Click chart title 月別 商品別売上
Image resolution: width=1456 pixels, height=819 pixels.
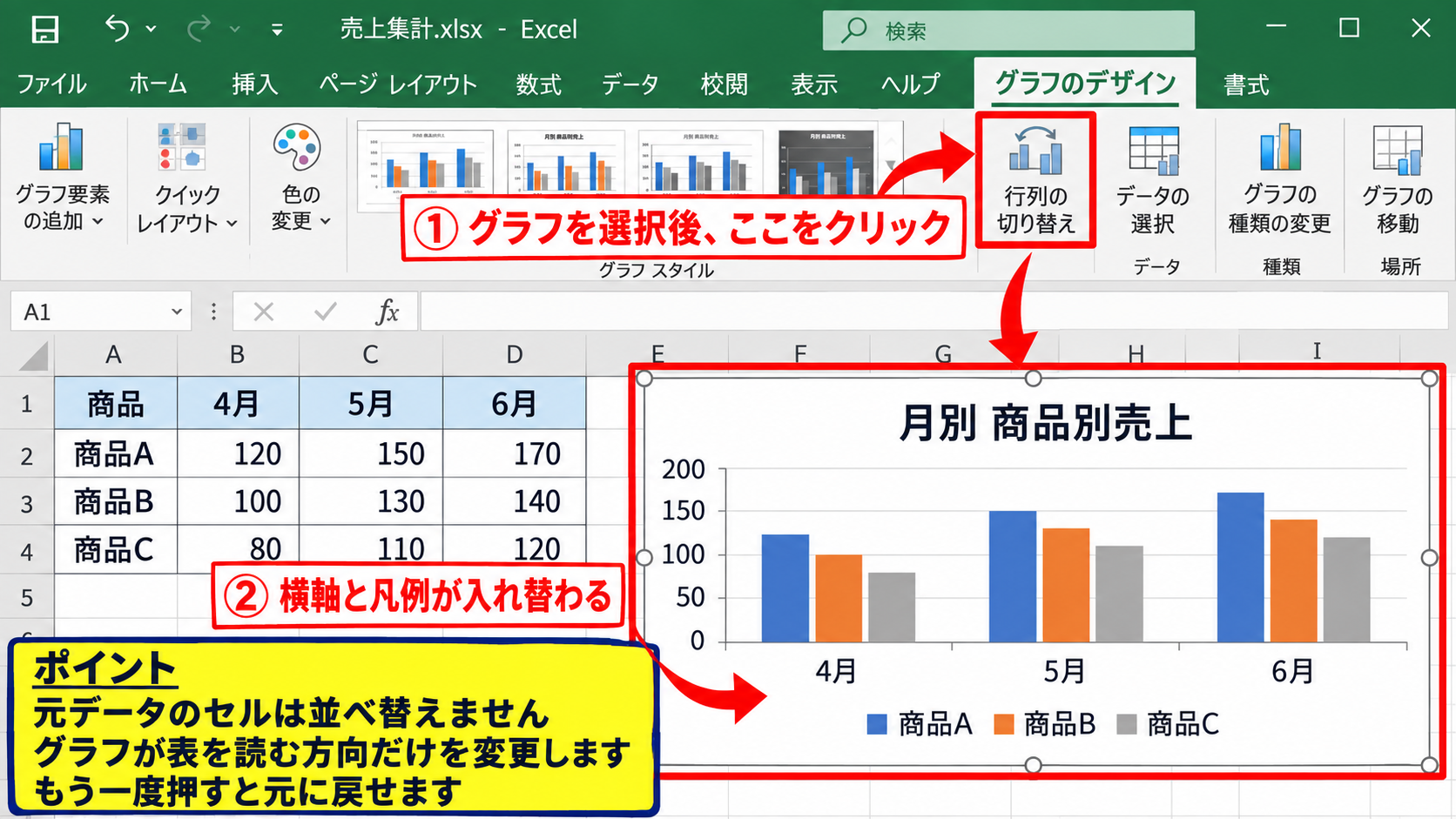coord(1044,424)
